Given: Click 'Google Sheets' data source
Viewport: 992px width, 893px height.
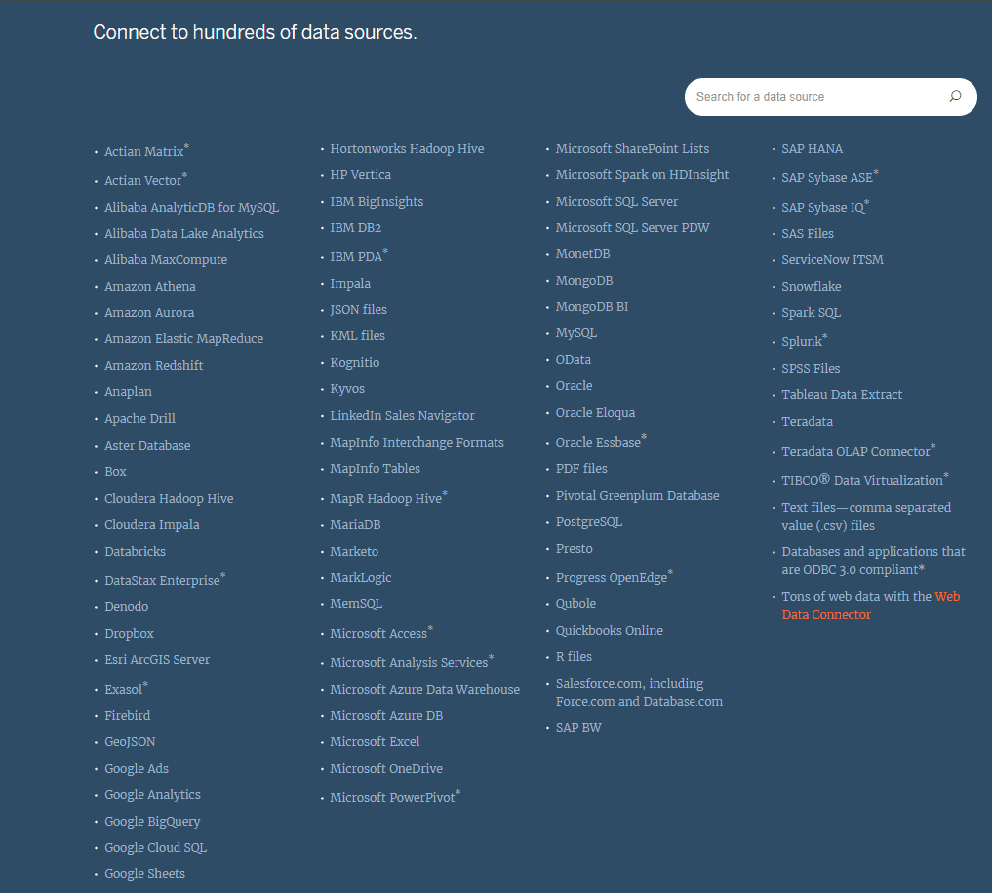Looking at the screenshot, I should (145, 873).
